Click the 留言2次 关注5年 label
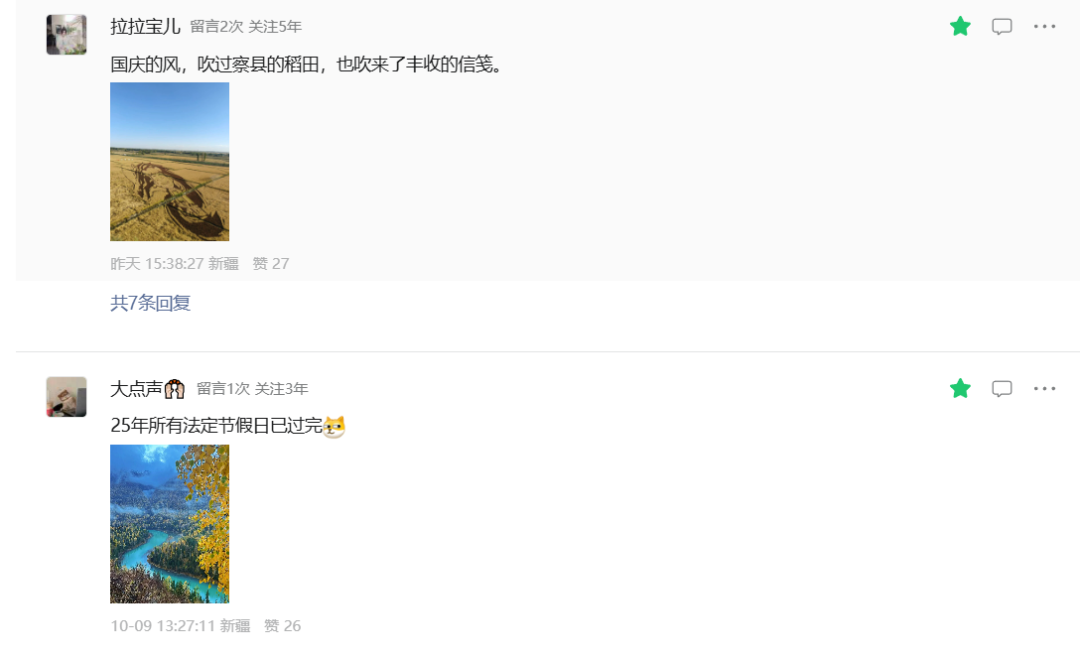 point(246,26)
